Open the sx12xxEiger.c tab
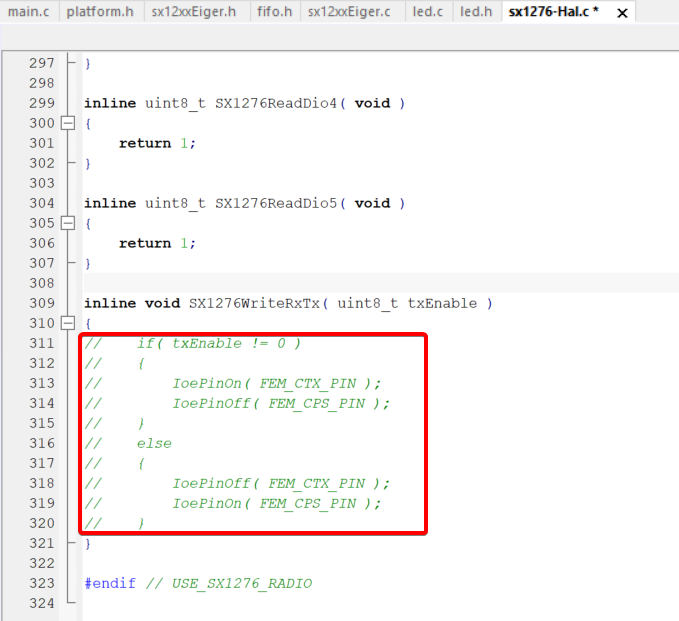679x621 pixels. tap(349, 12)
